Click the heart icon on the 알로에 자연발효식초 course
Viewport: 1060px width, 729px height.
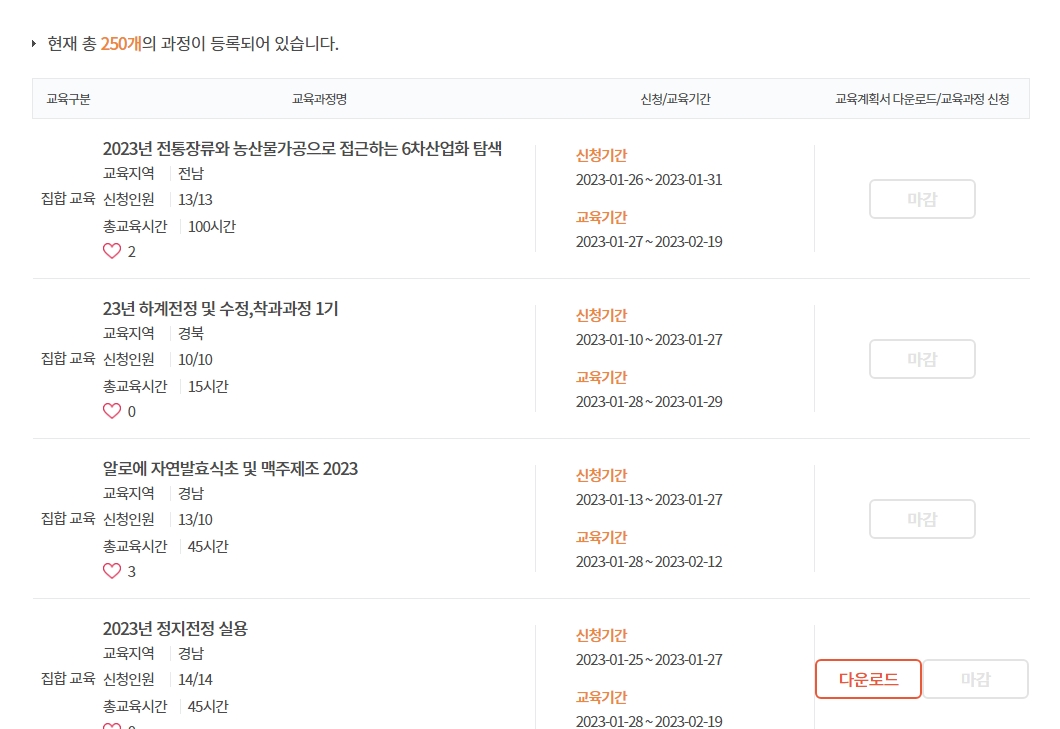tap(110, 571)
